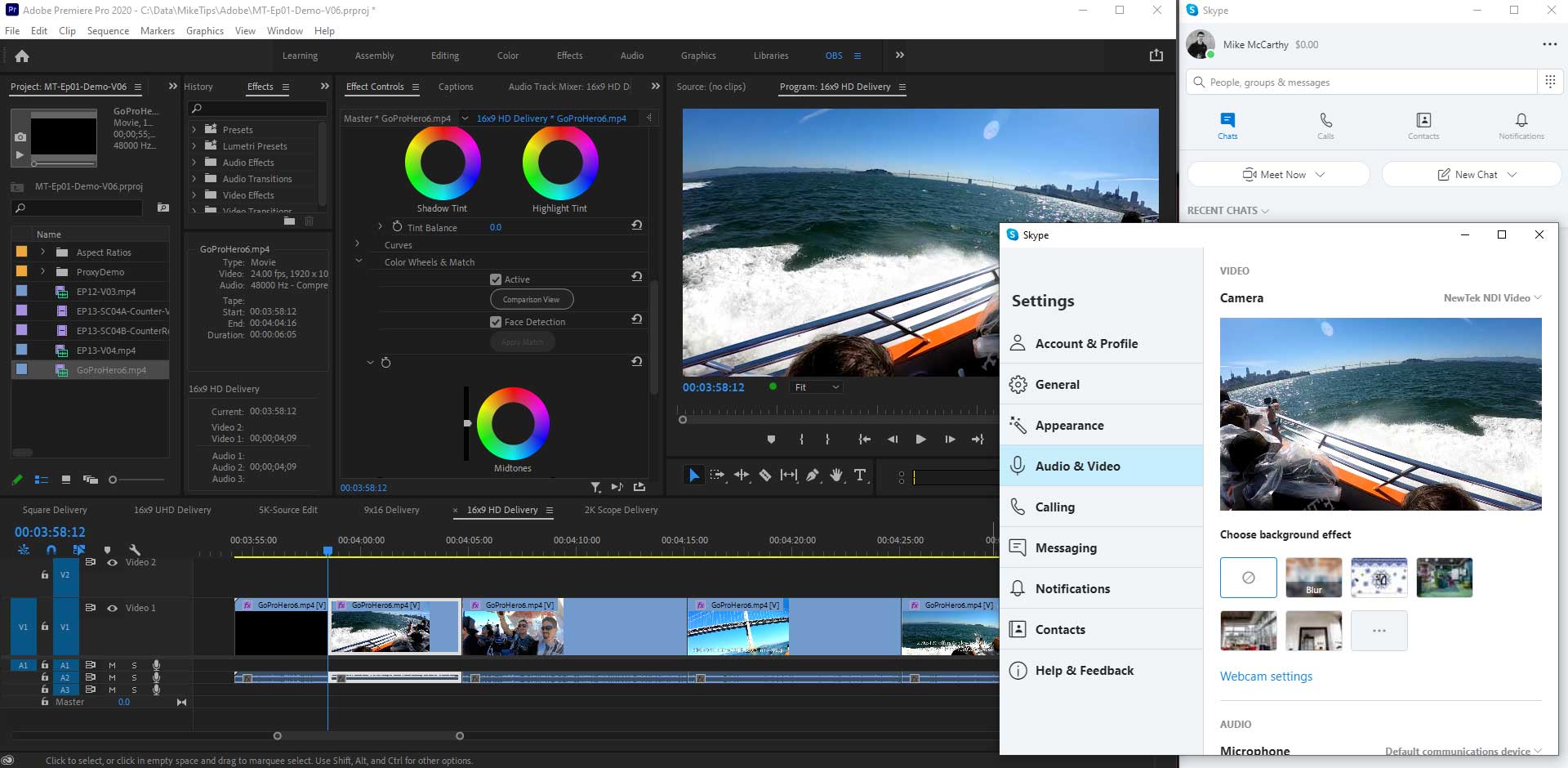Select the Ripple Edit tool
This screenshot has height=768, width=1568.
742,475
